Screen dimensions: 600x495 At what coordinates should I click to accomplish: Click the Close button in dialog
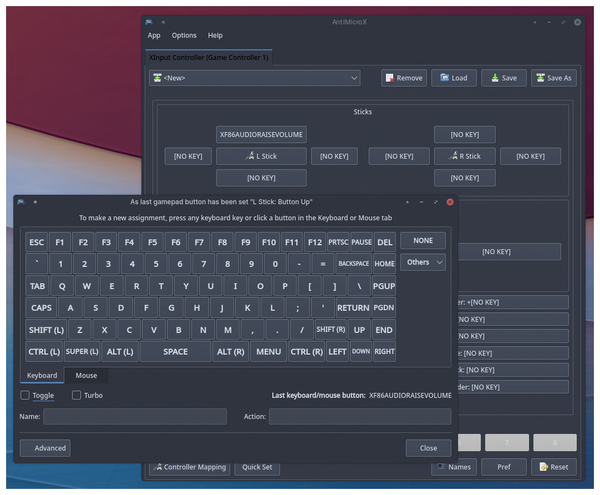point(428,448)
